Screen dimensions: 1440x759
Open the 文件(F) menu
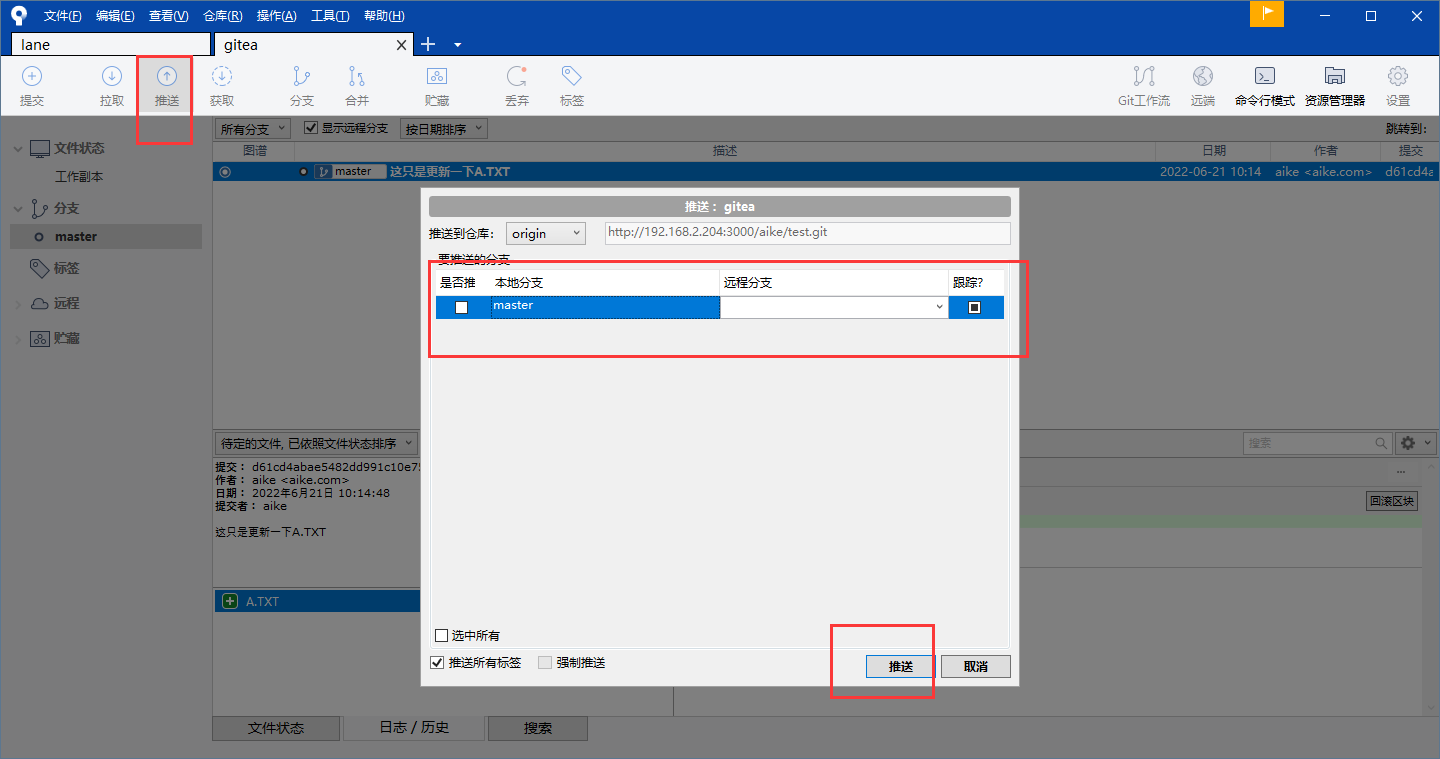[x=63, y=16]
